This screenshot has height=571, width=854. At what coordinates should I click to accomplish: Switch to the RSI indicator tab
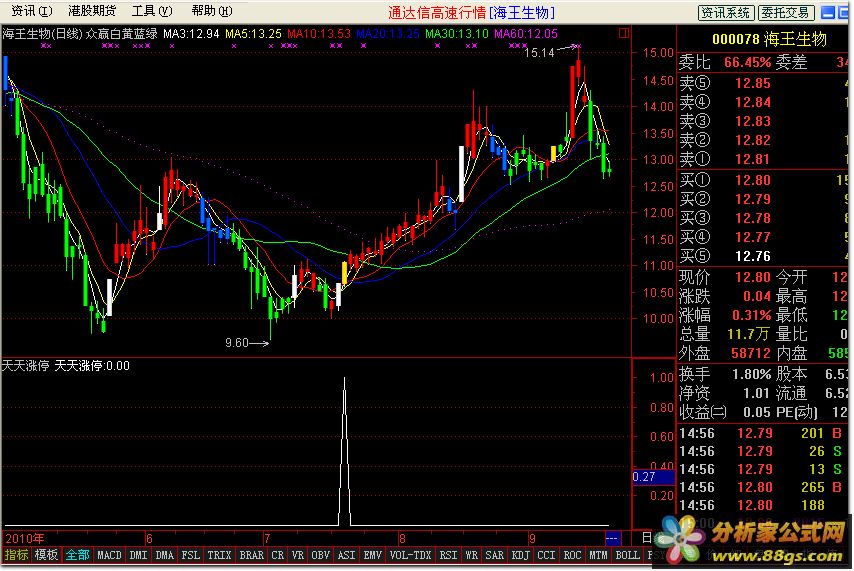point(448,555)
